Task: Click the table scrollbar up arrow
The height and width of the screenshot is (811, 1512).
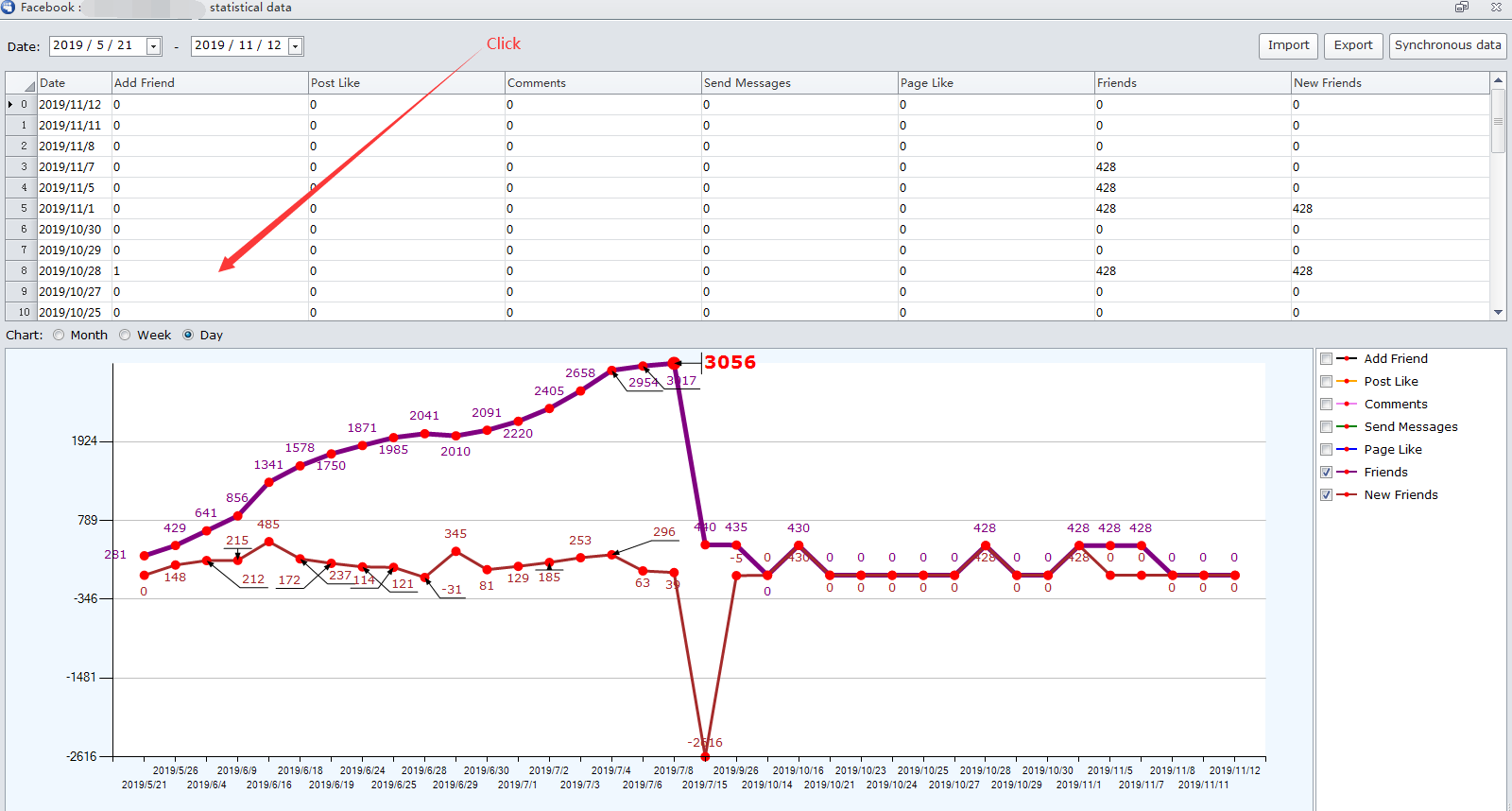Action: click(x=1498, y=80)
